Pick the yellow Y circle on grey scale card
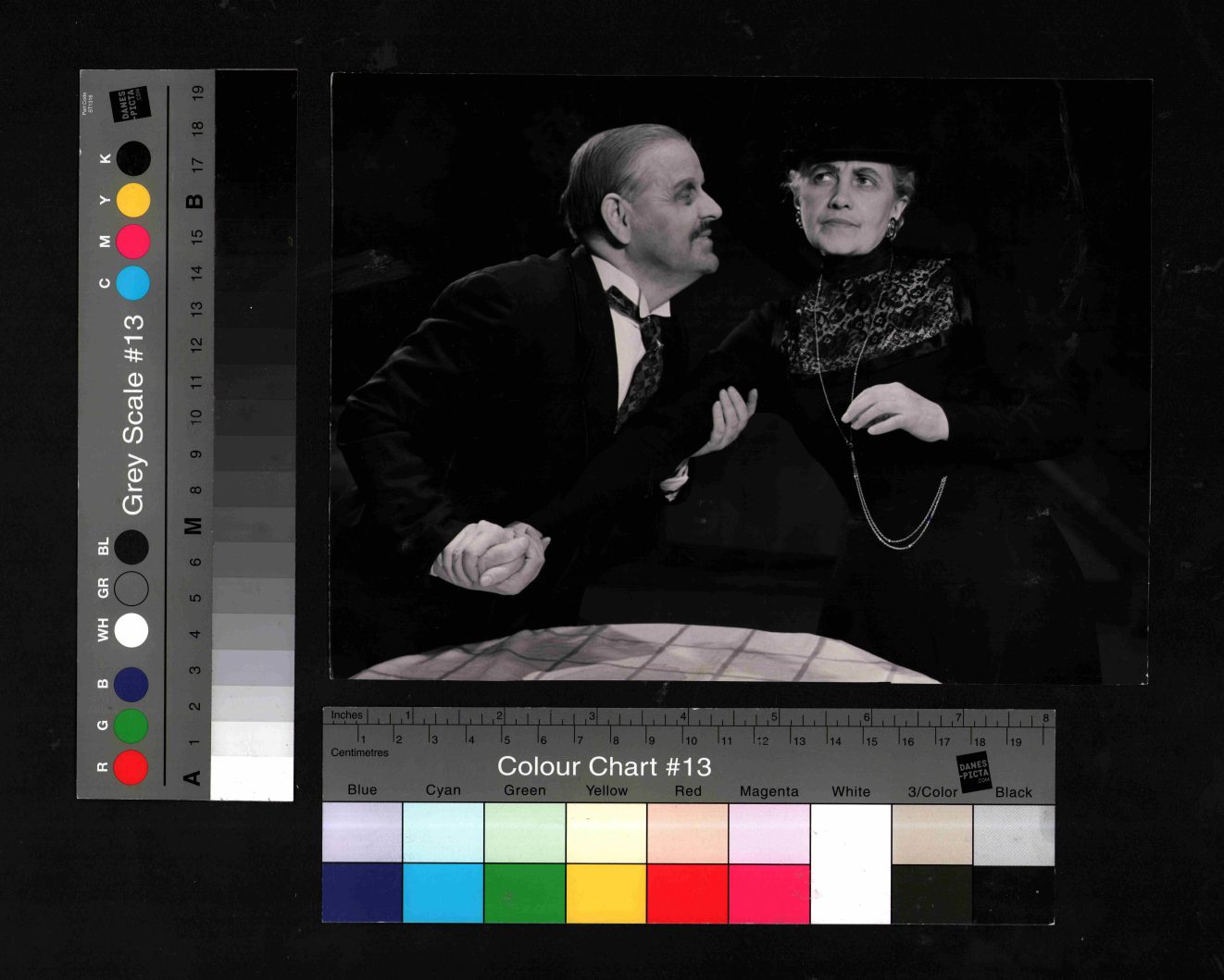The image size is (1224, 980). click(133, 200)
